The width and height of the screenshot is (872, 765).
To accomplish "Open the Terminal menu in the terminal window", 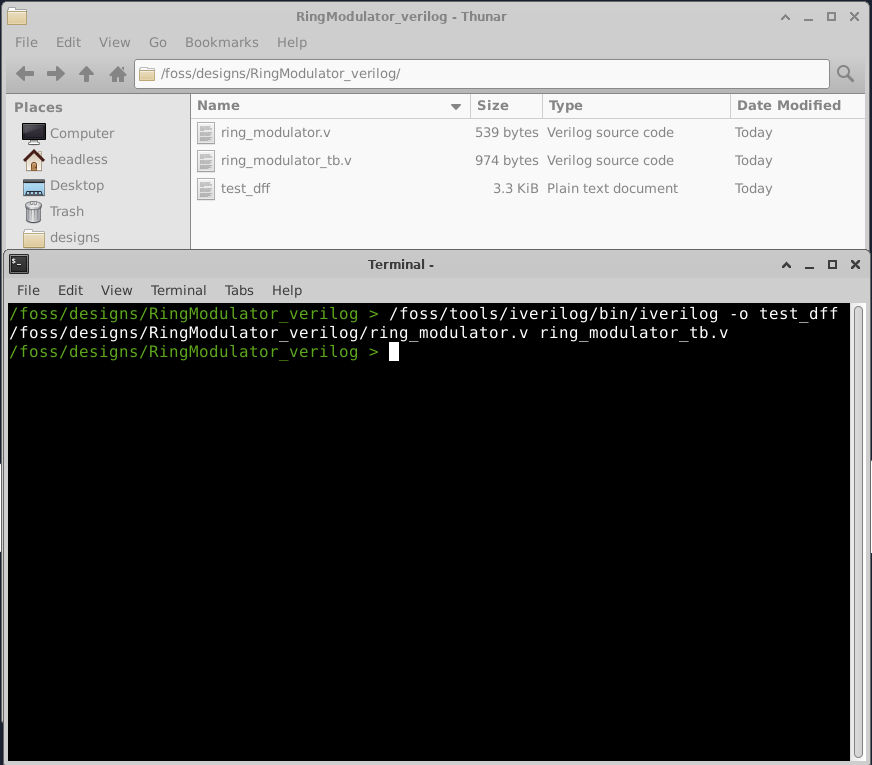I will pos(178,290).
